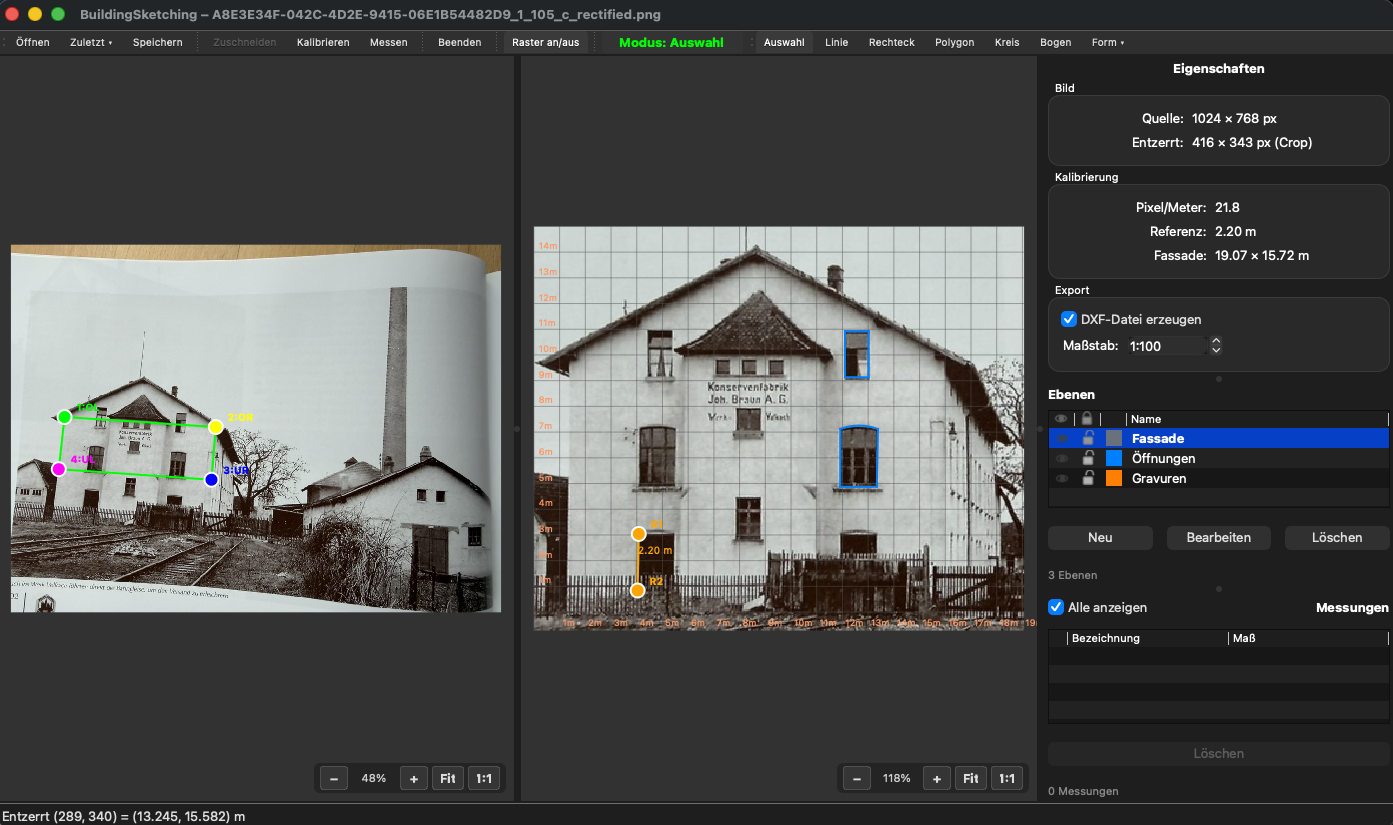The image size is (1393, 825).
Task: Zoom out the rectified image with minus
Action: pyautogui.click(x=856, y=778)
